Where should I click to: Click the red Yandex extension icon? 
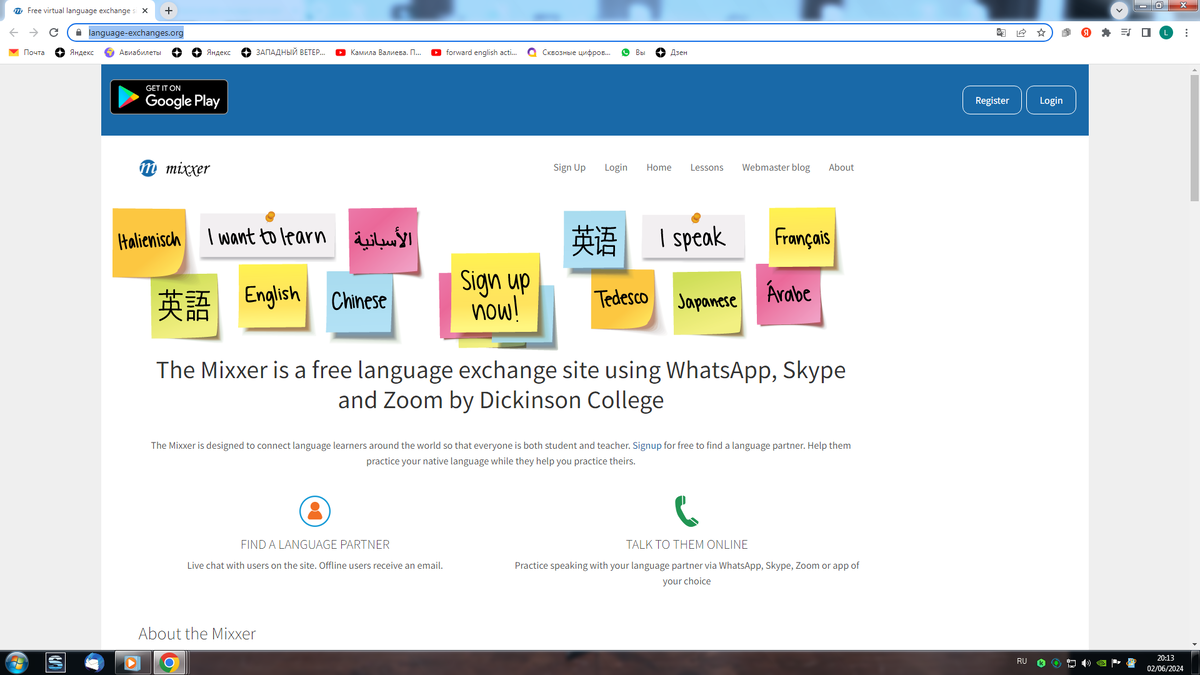1086,32
